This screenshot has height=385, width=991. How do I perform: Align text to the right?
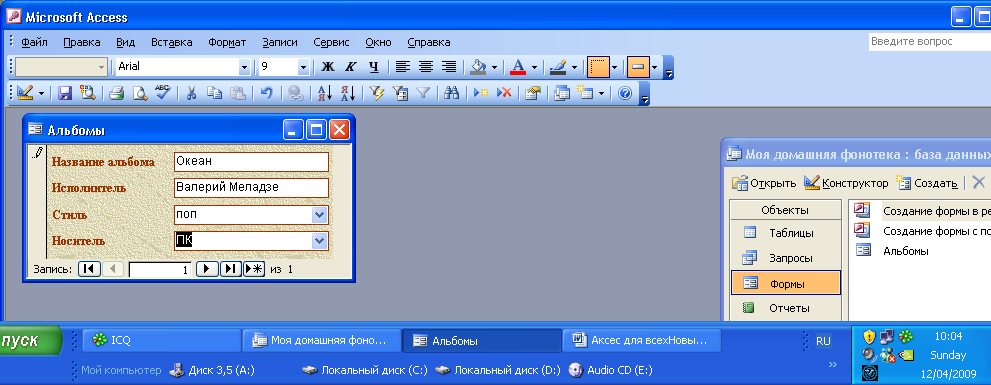pyautogui.click(x=449, y=66)
